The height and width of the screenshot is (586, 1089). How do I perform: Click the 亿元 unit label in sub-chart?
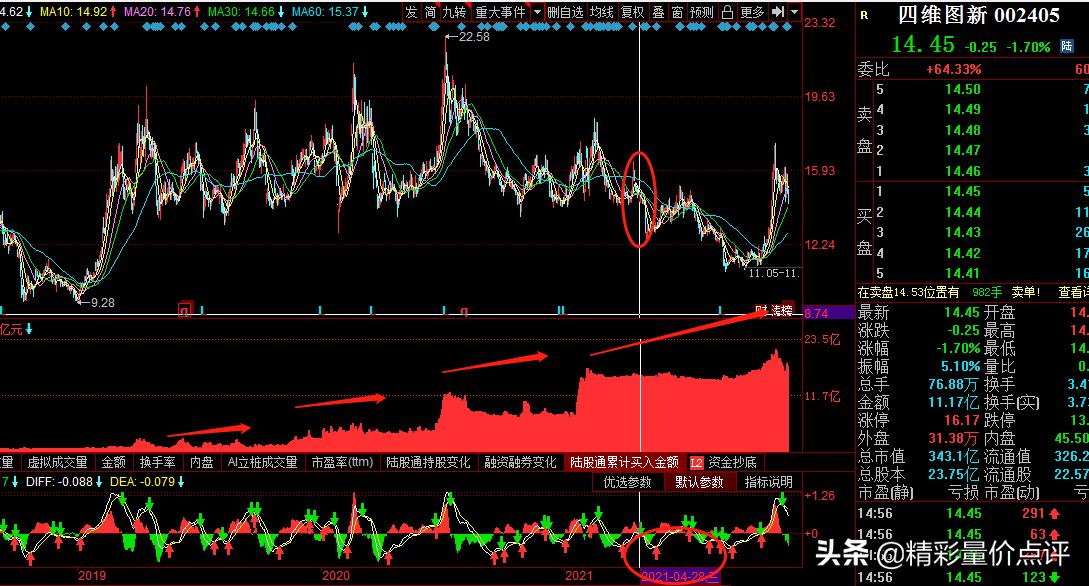tap(11, 329)
